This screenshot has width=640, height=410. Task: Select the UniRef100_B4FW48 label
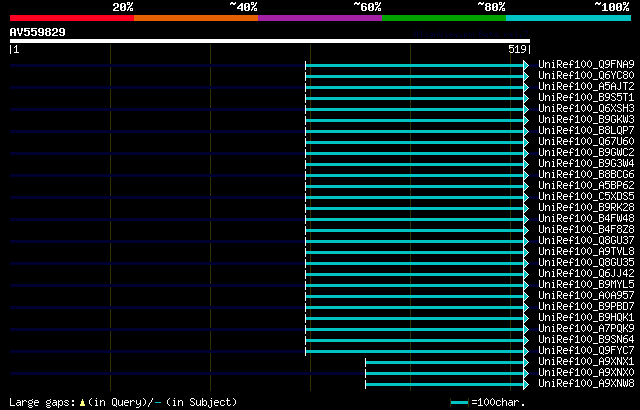(586, 219)
